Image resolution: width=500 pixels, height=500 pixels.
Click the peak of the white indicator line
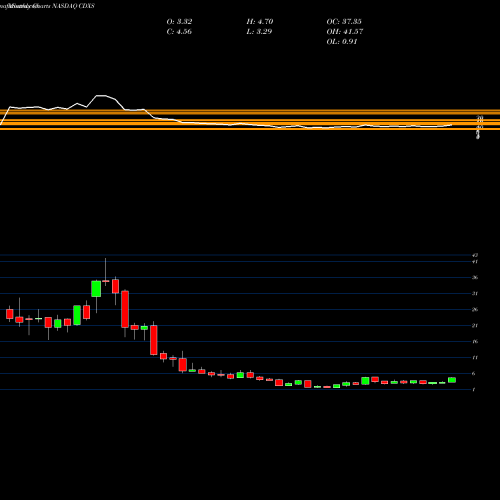click(102, 96)
